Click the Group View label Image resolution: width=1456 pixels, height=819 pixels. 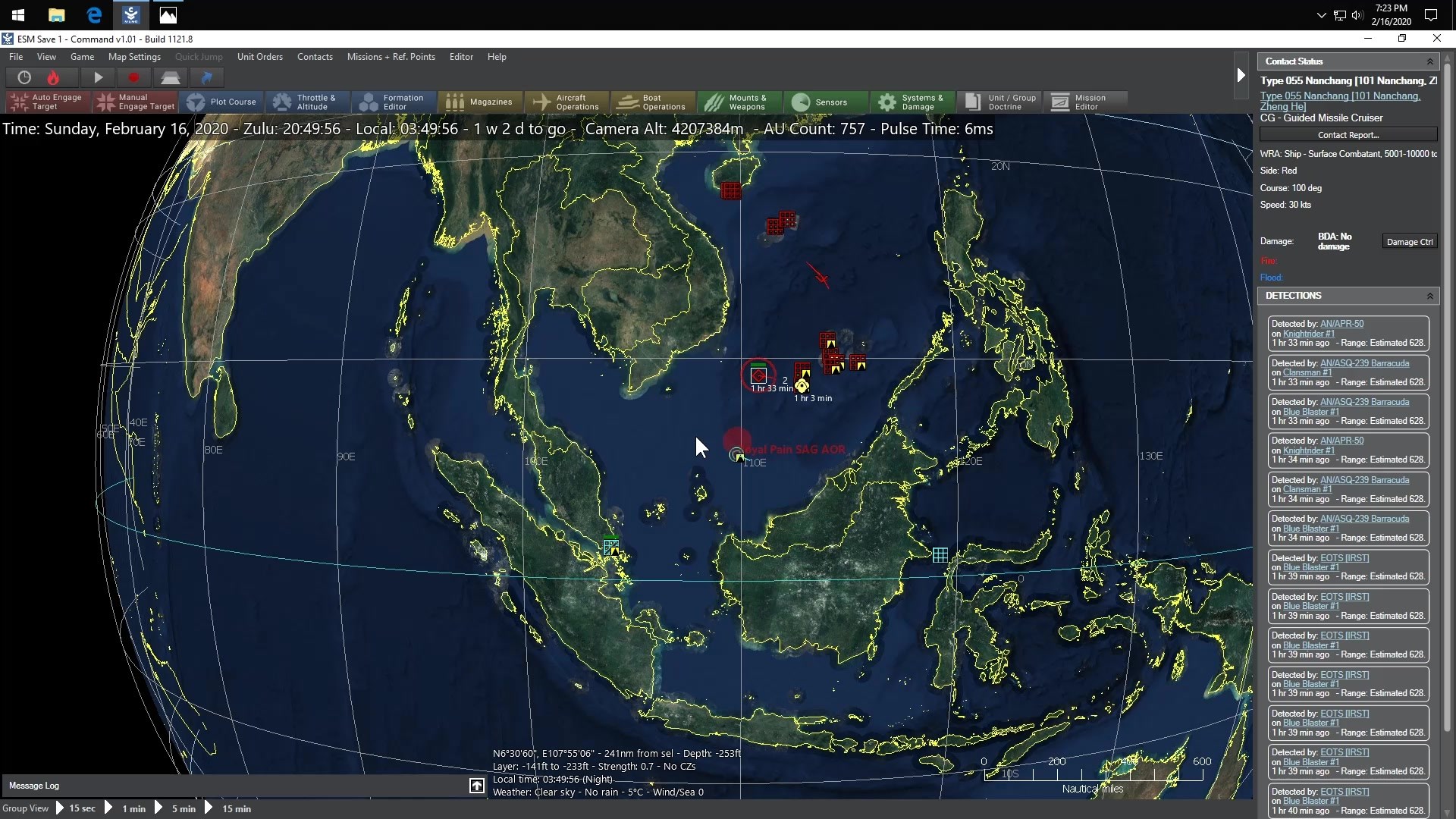click(26, 808)
